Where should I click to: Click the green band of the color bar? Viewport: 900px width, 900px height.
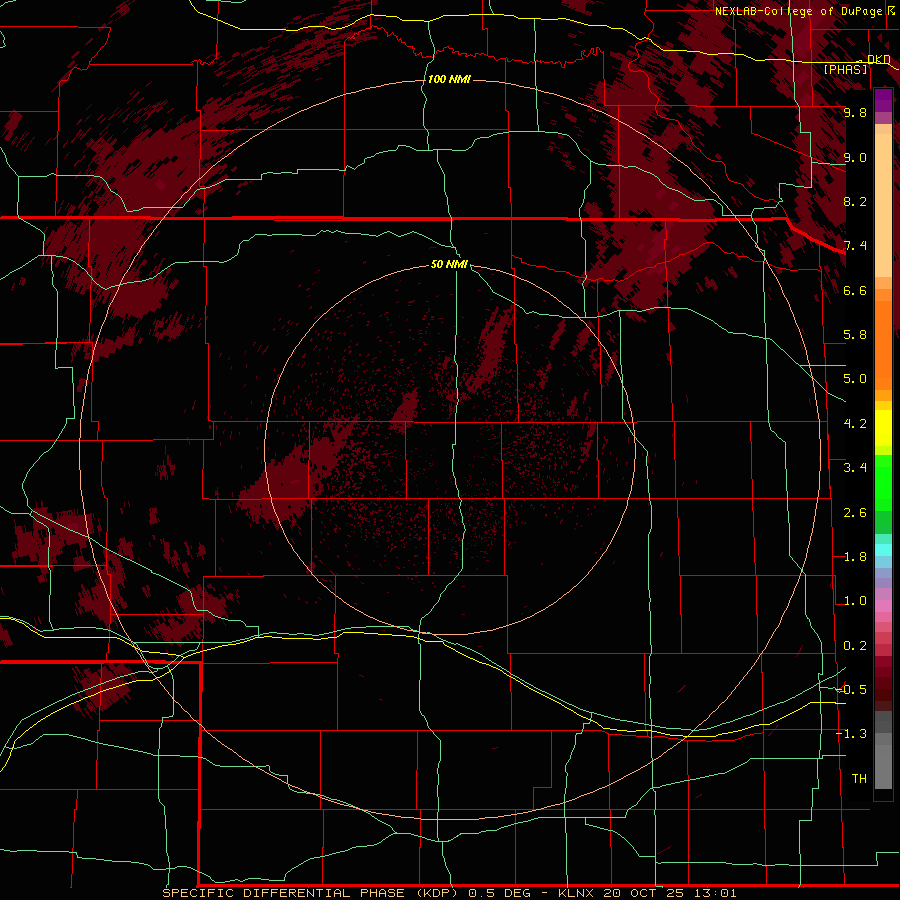click(x=883, y=485)
